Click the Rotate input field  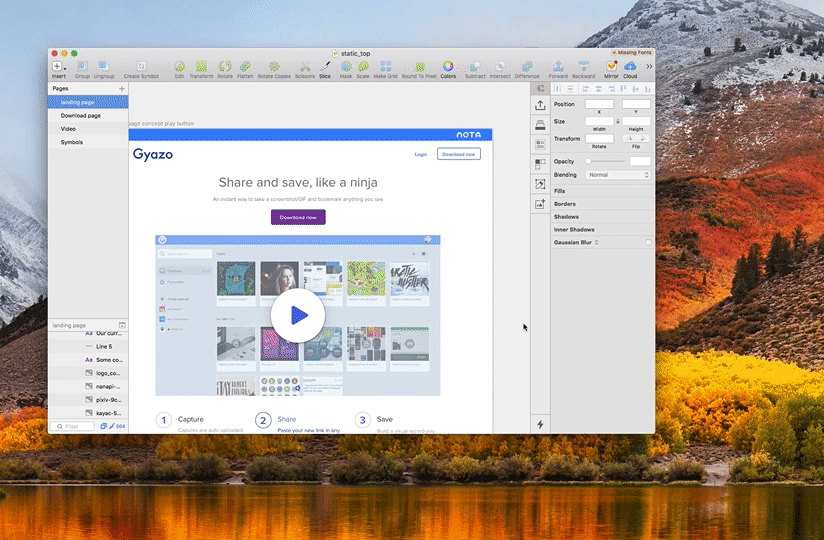(599, 139)
